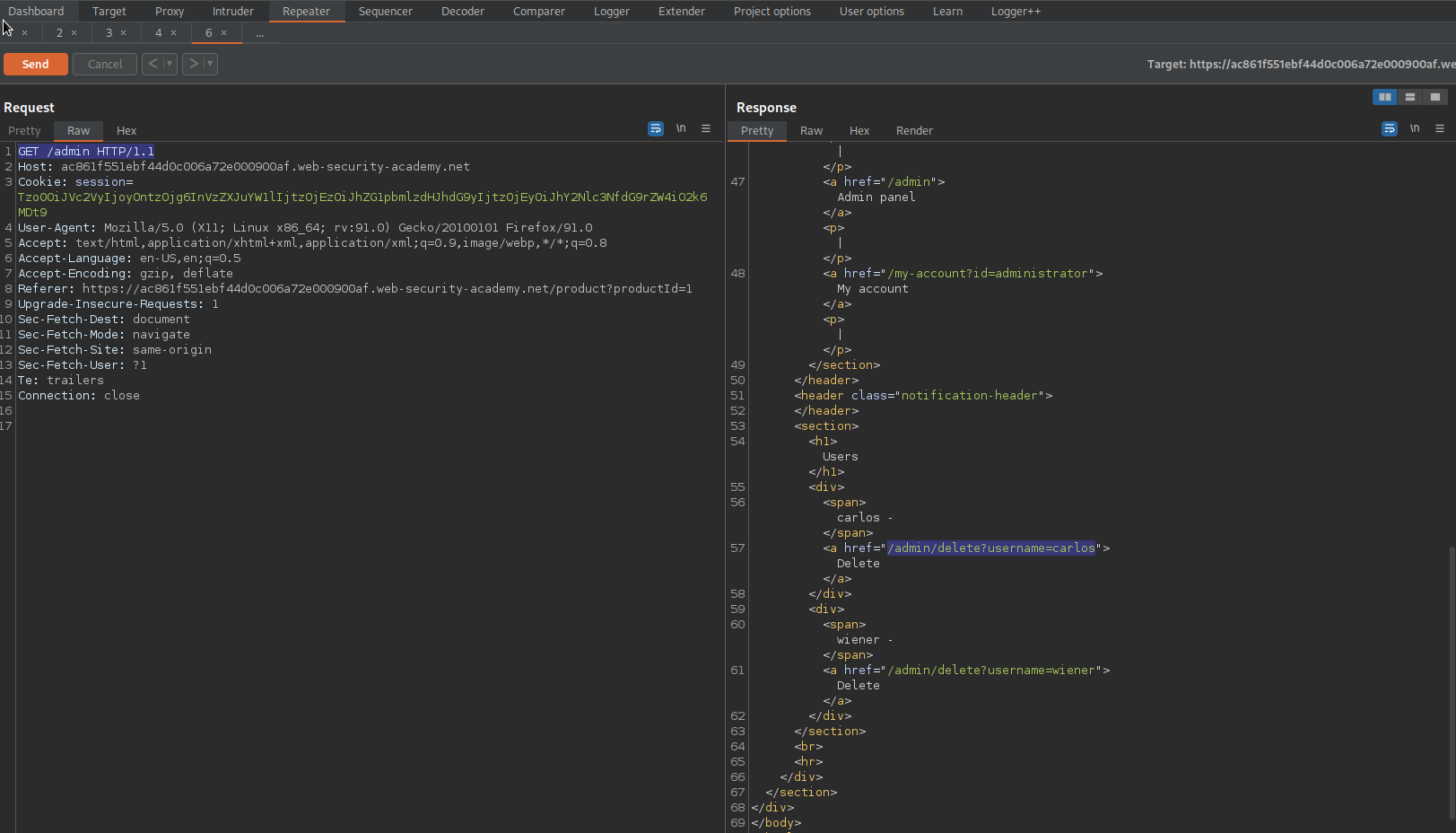This screenshot has height=833, width=1456.
Task: Select side-by-side split layout icon
Action: click(1385, 97)
